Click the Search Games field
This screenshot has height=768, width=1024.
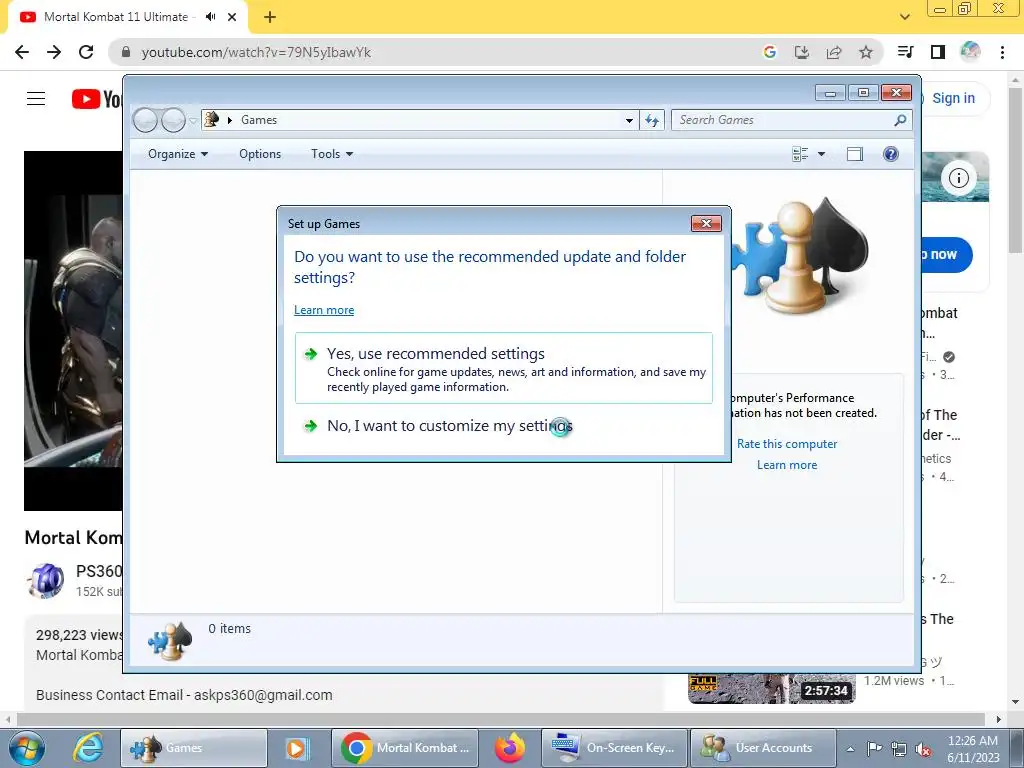tap(782, 120)
